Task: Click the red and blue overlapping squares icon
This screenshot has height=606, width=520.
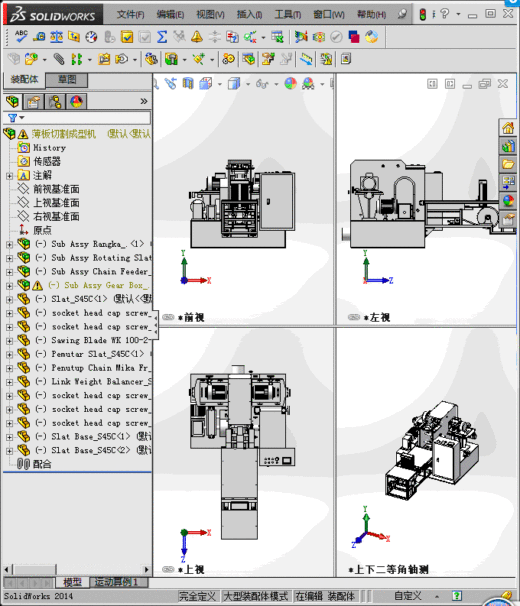Action: tap(354, 37)
